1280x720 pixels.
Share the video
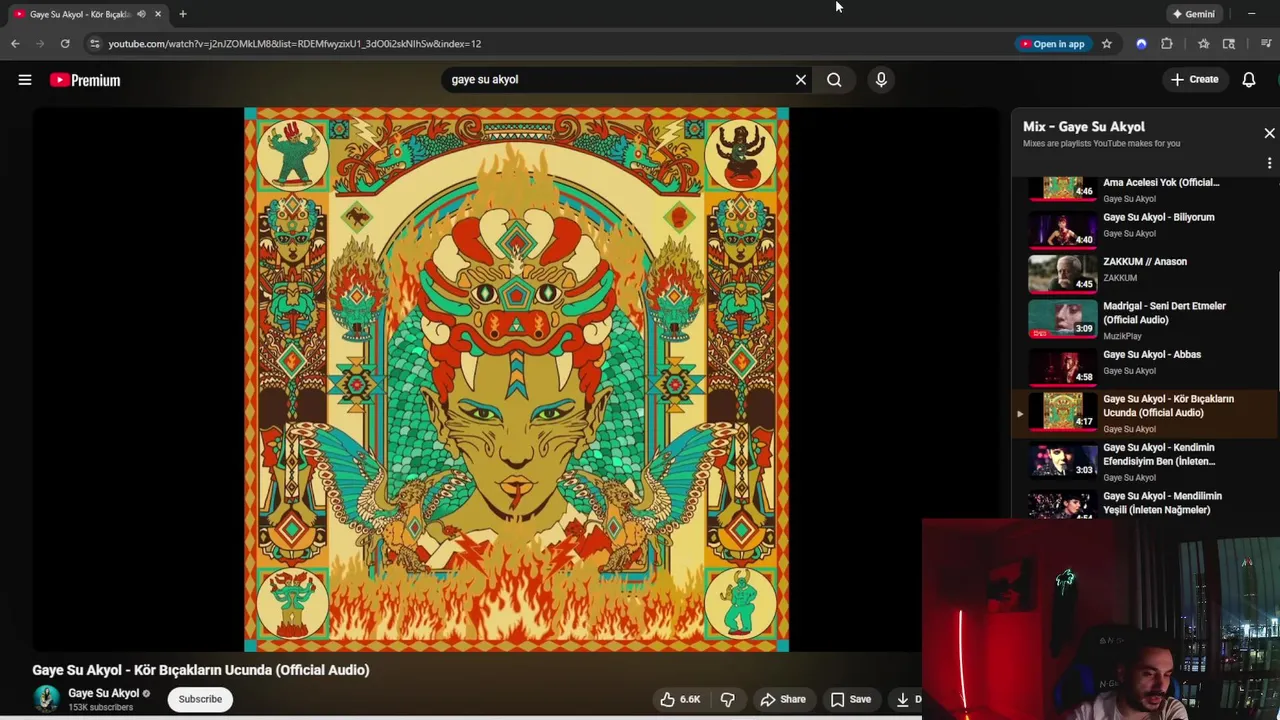click(x=783, y=699)
